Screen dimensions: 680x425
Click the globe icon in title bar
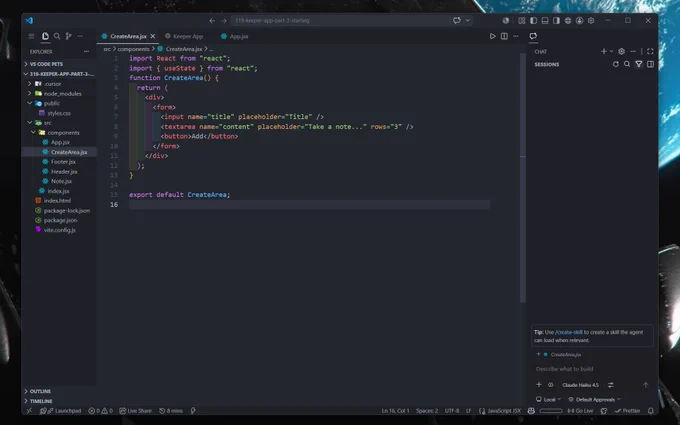[568, 20]
